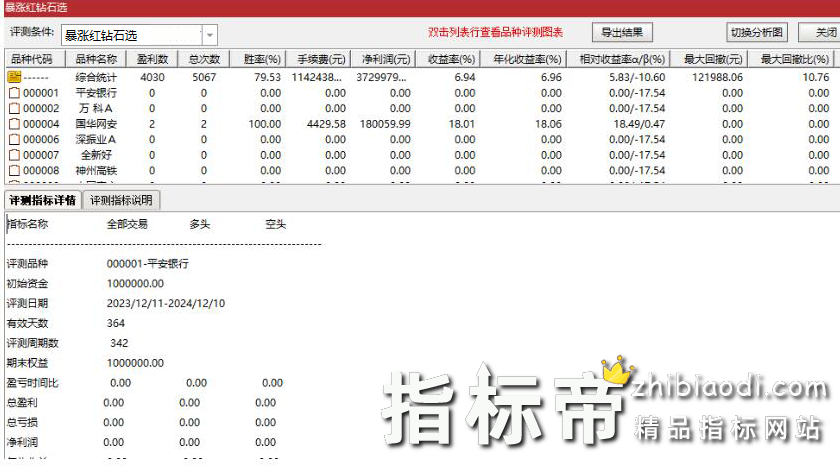Click the 全部交易 column heading
Viewport: 840px width, 473px height.
click(x=127, y=224)
